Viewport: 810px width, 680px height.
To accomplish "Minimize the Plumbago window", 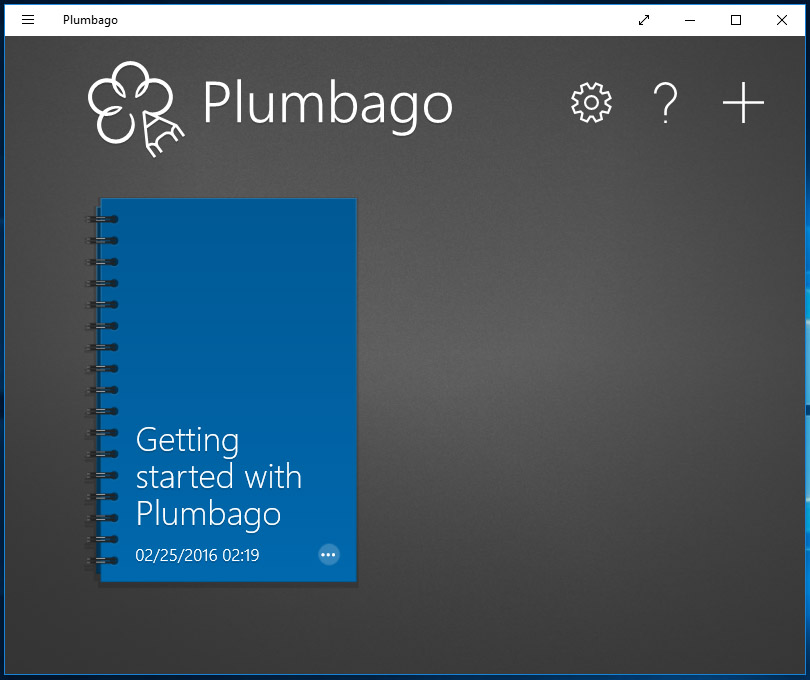I will click(690, 20).
